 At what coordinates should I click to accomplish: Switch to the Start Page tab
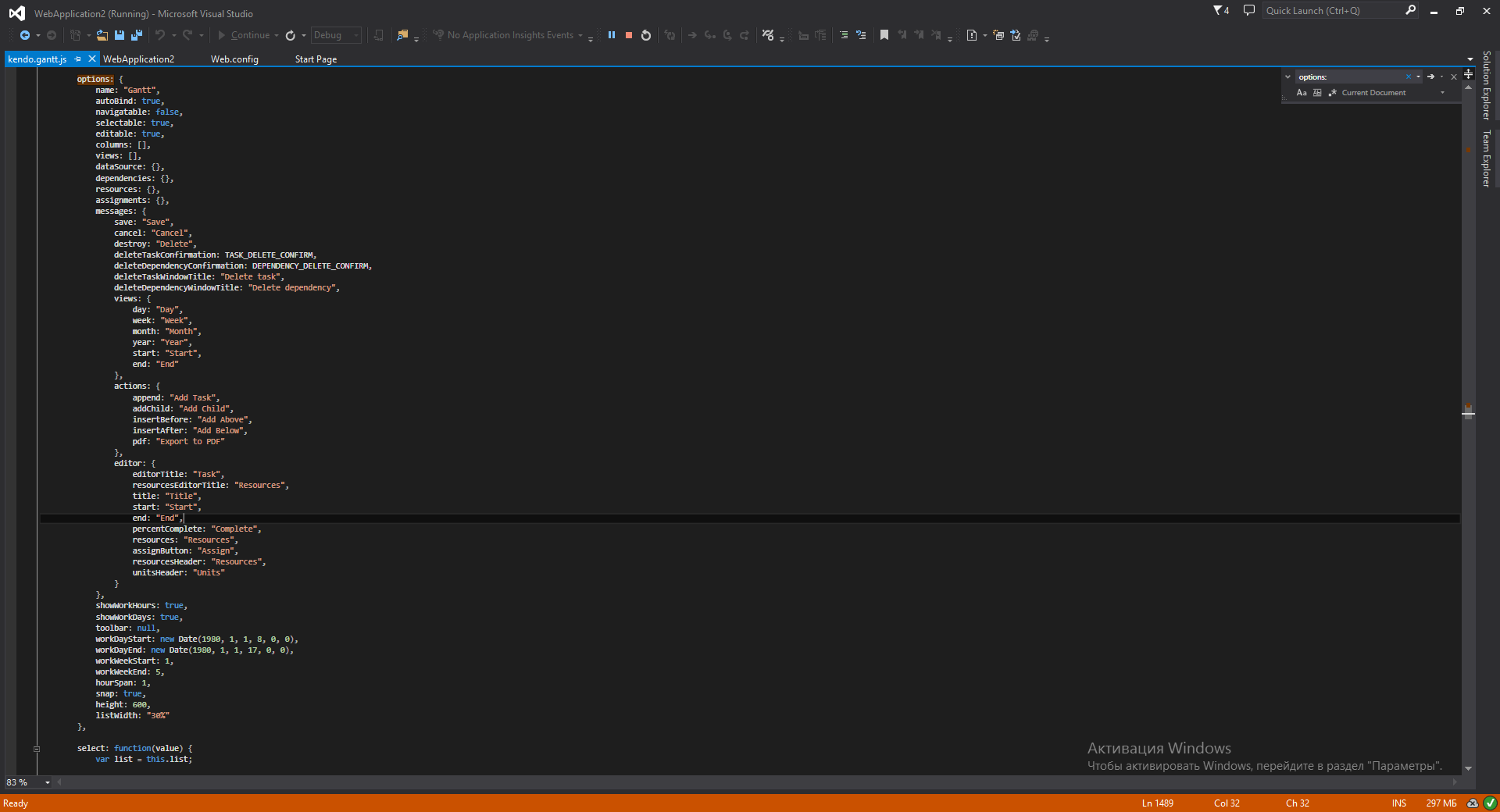[x=316, y=59]
